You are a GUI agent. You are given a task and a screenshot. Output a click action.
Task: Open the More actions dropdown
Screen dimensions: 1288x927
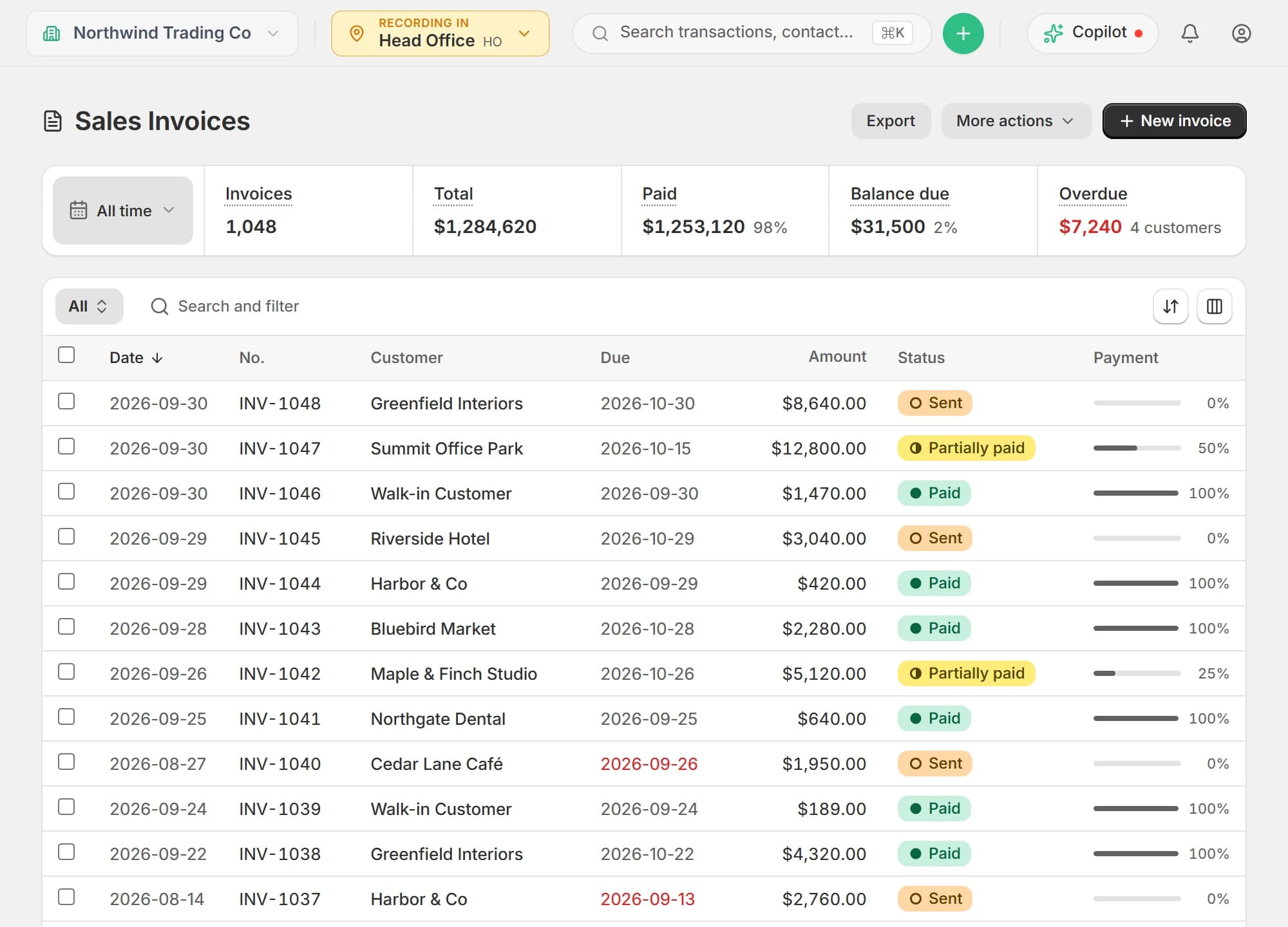1016,121
